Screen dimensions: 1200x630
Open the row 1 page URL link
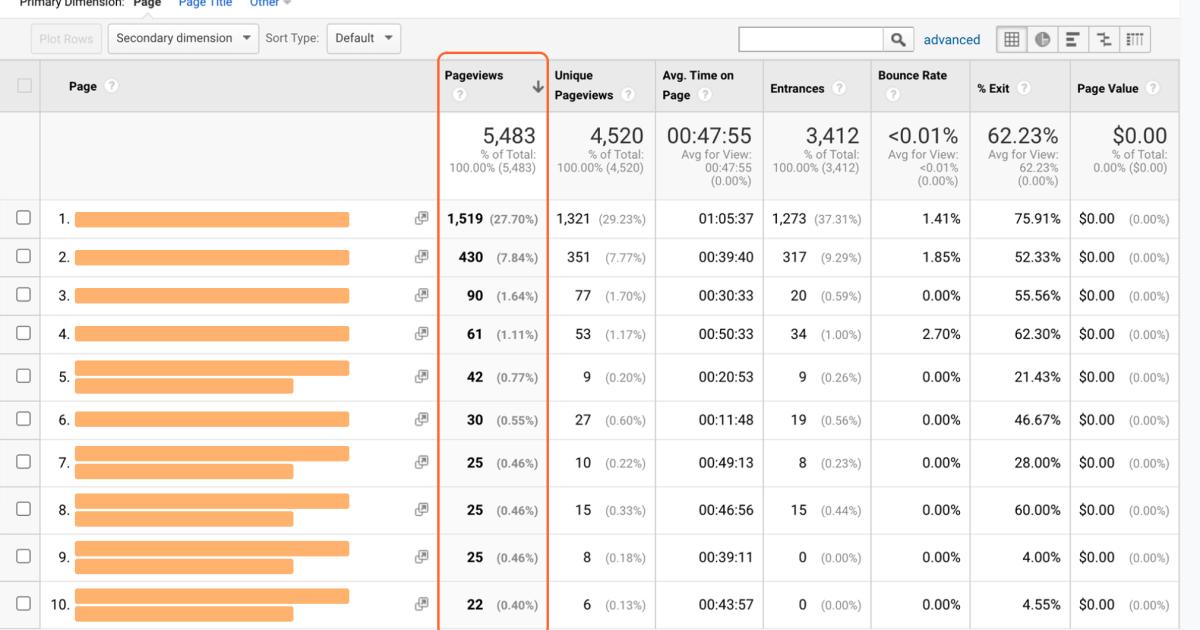[x=212, y=219]
